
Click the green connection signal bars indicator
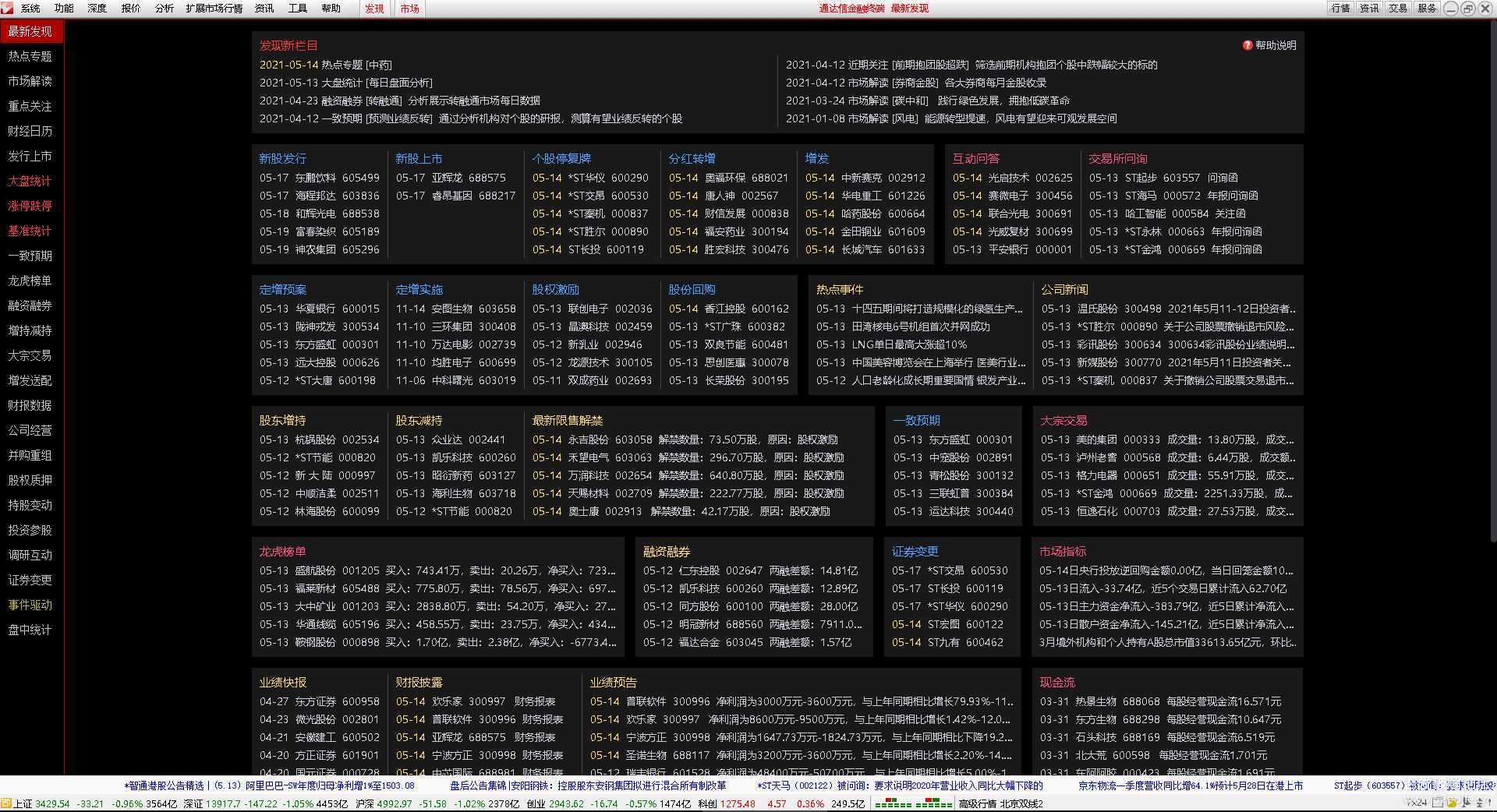[912, 803]
